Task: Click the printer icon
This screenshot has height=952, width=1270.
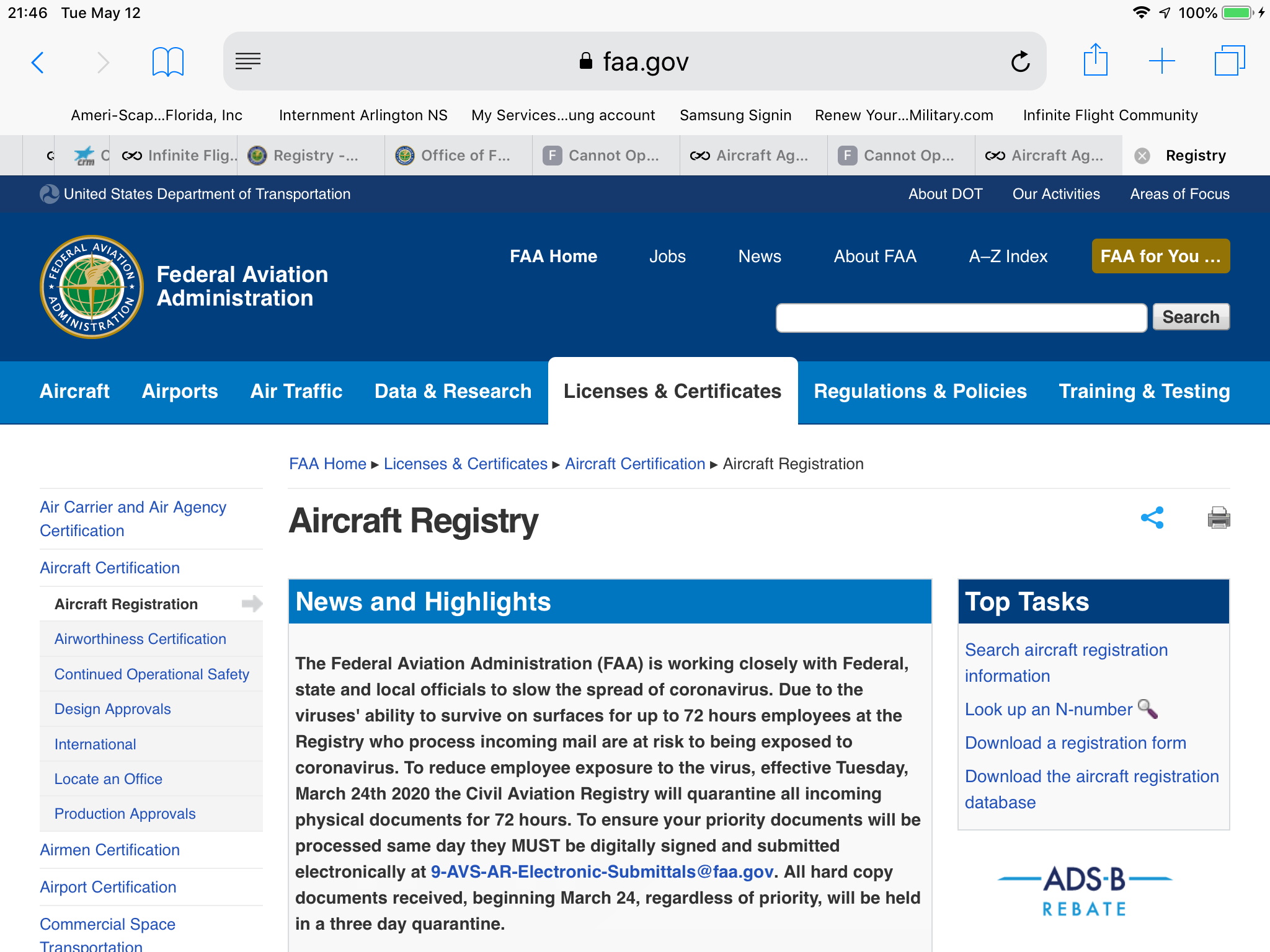Action: pos(1219,518)
